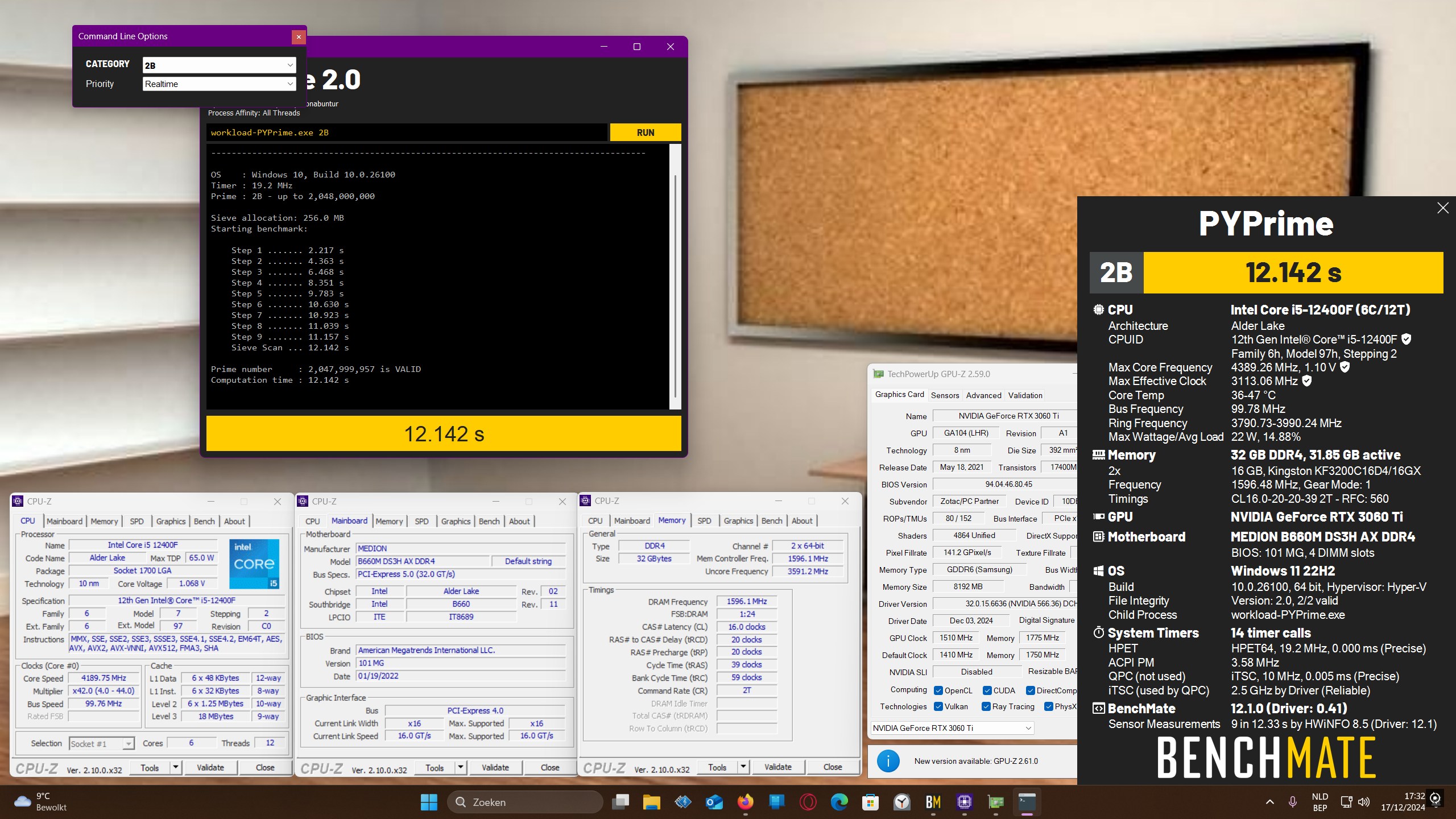
Task: Open Microsoft Store from taskbar
Action: 870,802
